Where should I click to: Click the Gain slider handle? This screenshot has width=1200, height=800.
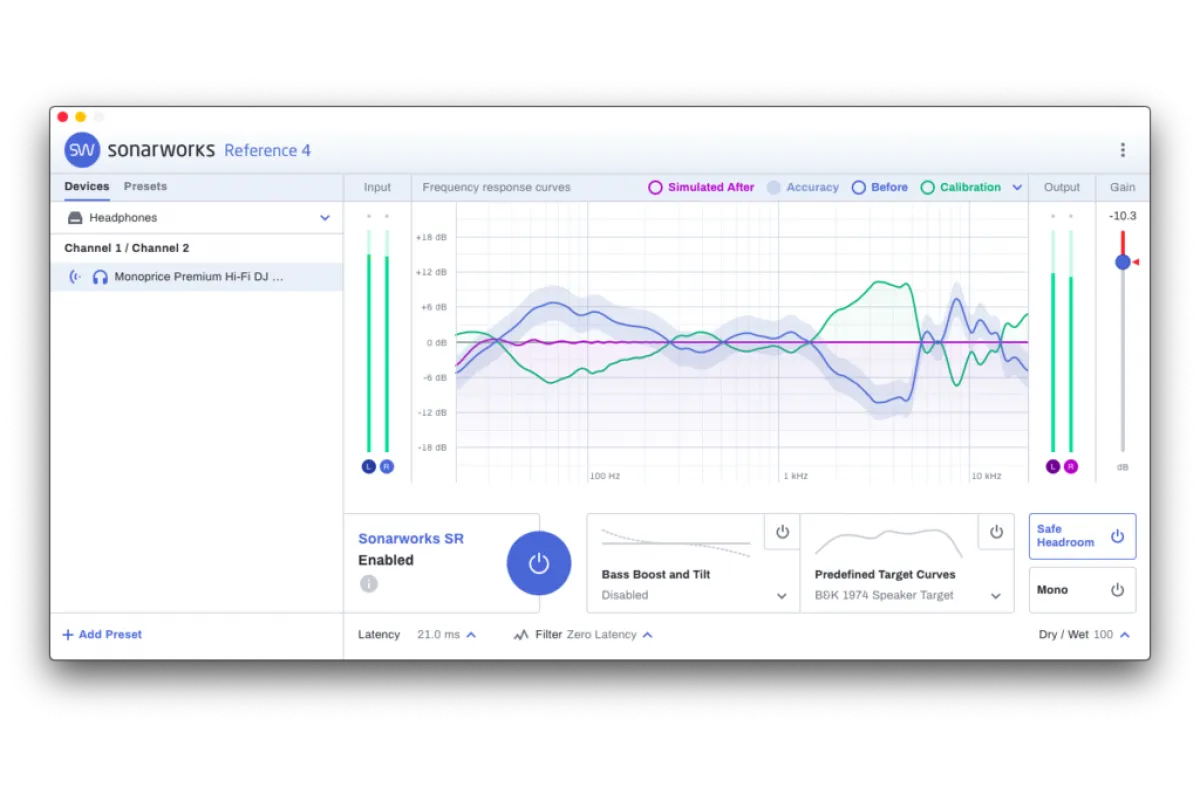pos(1122,262)
